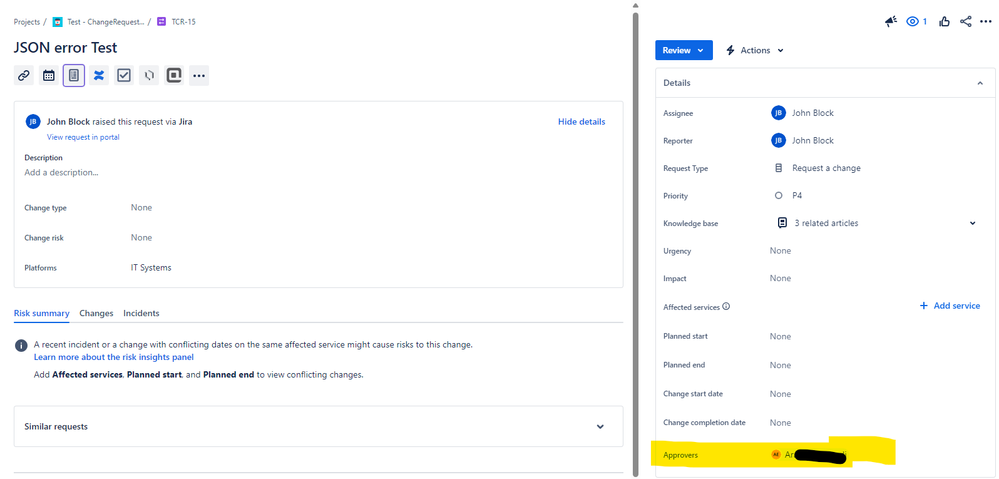Click the Change risk None value
The width and height of the screenshot is (999, 479).
(x=141, y=238)
